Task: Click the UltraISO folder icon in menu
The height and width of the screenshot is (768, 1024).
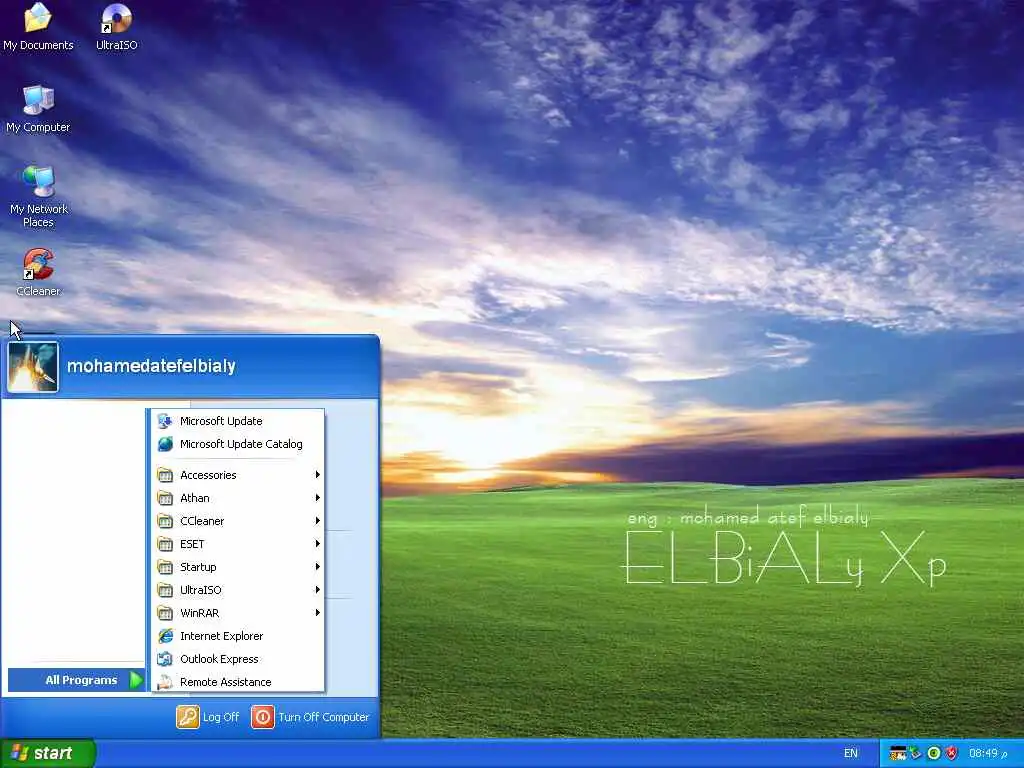Action: [x=165, y=590]
